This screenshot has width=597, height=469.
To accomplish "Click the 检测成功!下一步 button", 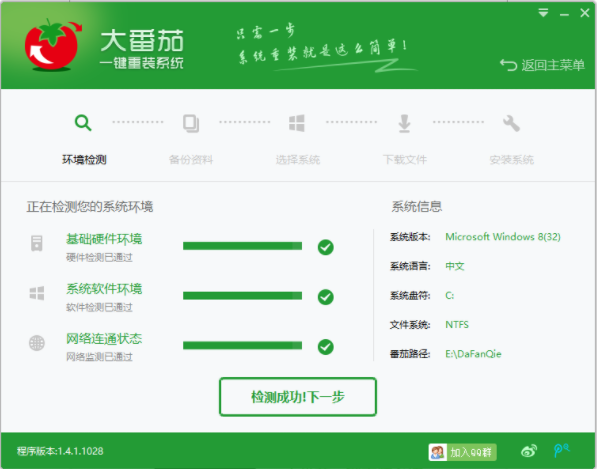I will (x=298, y=397).
